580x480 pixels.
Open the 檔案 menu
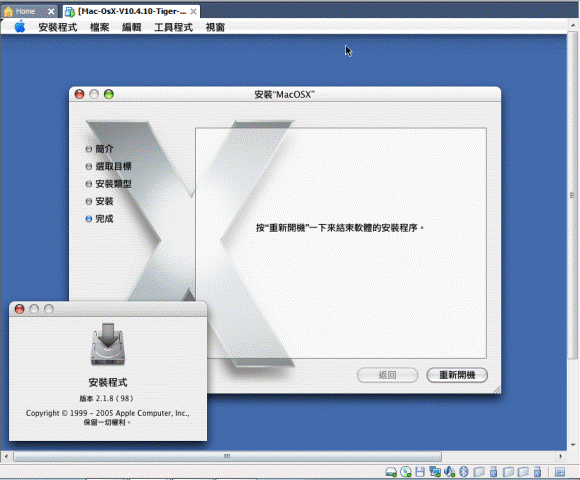100,27
